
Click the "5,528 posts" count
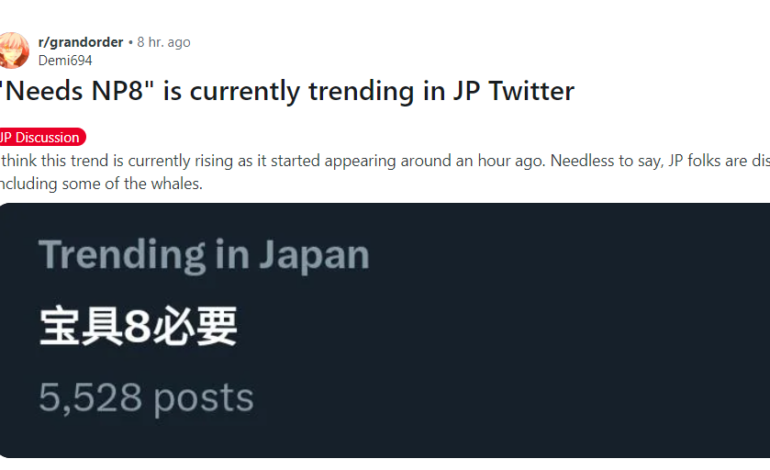(x=146, y=397)
